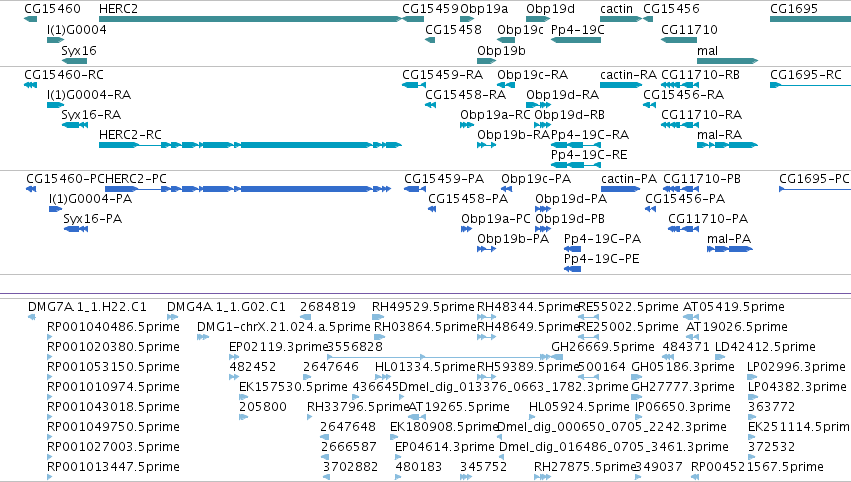Select the cactin-PA protein label
The image size is (851, 482).
pos(629,179)
